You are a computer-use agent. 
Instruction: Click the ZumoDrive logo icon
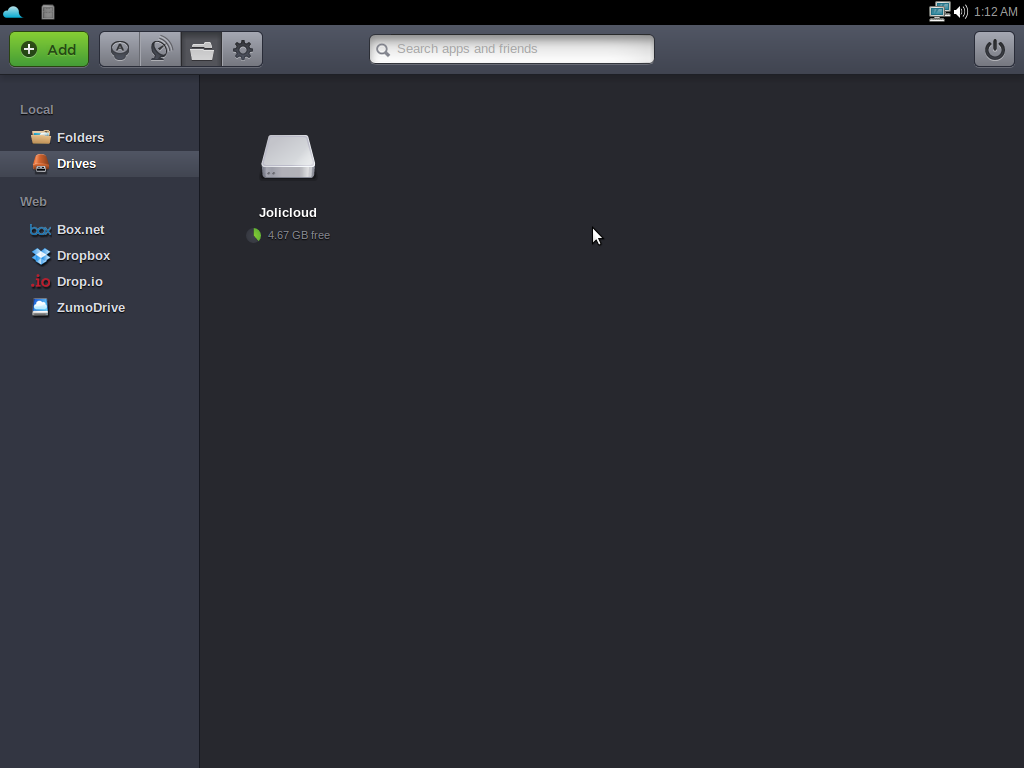click(40, 308)
